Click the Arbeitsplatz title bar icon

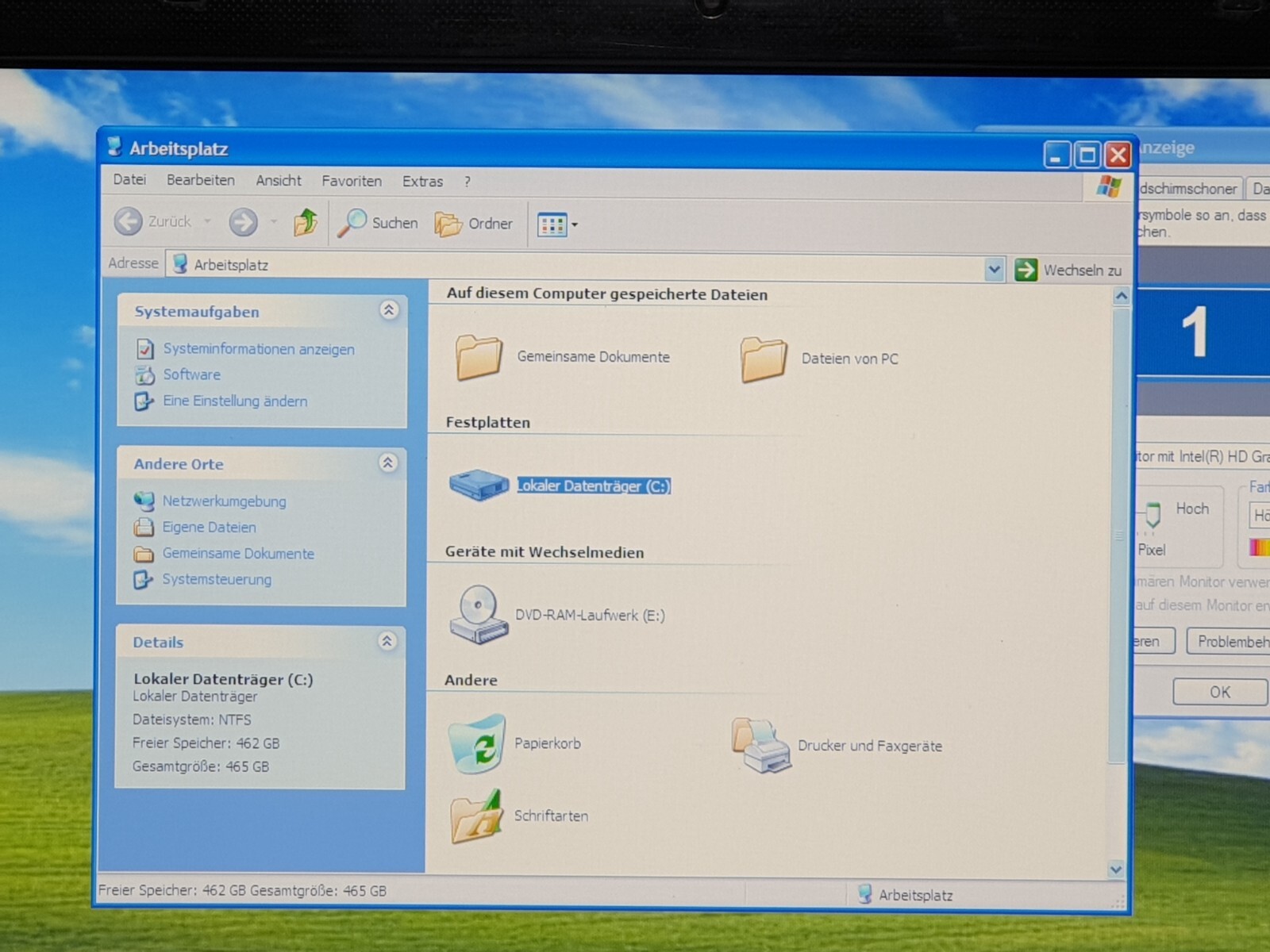pyautogui.click(x=114, y=147)
